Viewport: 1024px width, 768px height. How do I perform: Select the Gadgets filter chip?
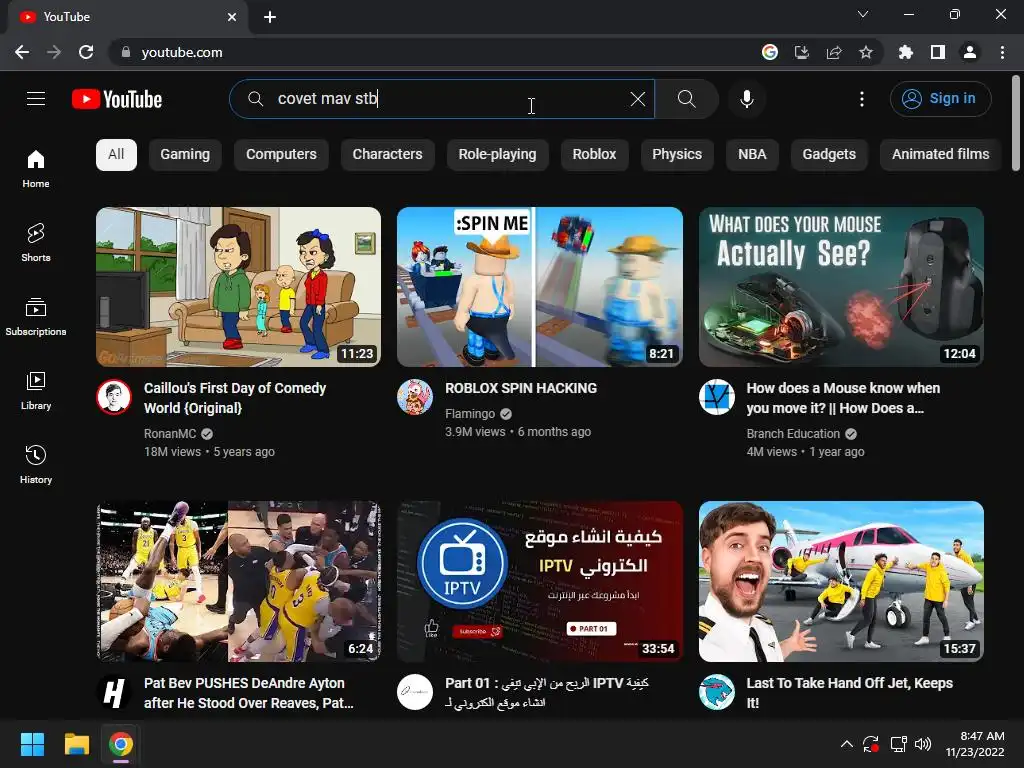coord(829,155)
